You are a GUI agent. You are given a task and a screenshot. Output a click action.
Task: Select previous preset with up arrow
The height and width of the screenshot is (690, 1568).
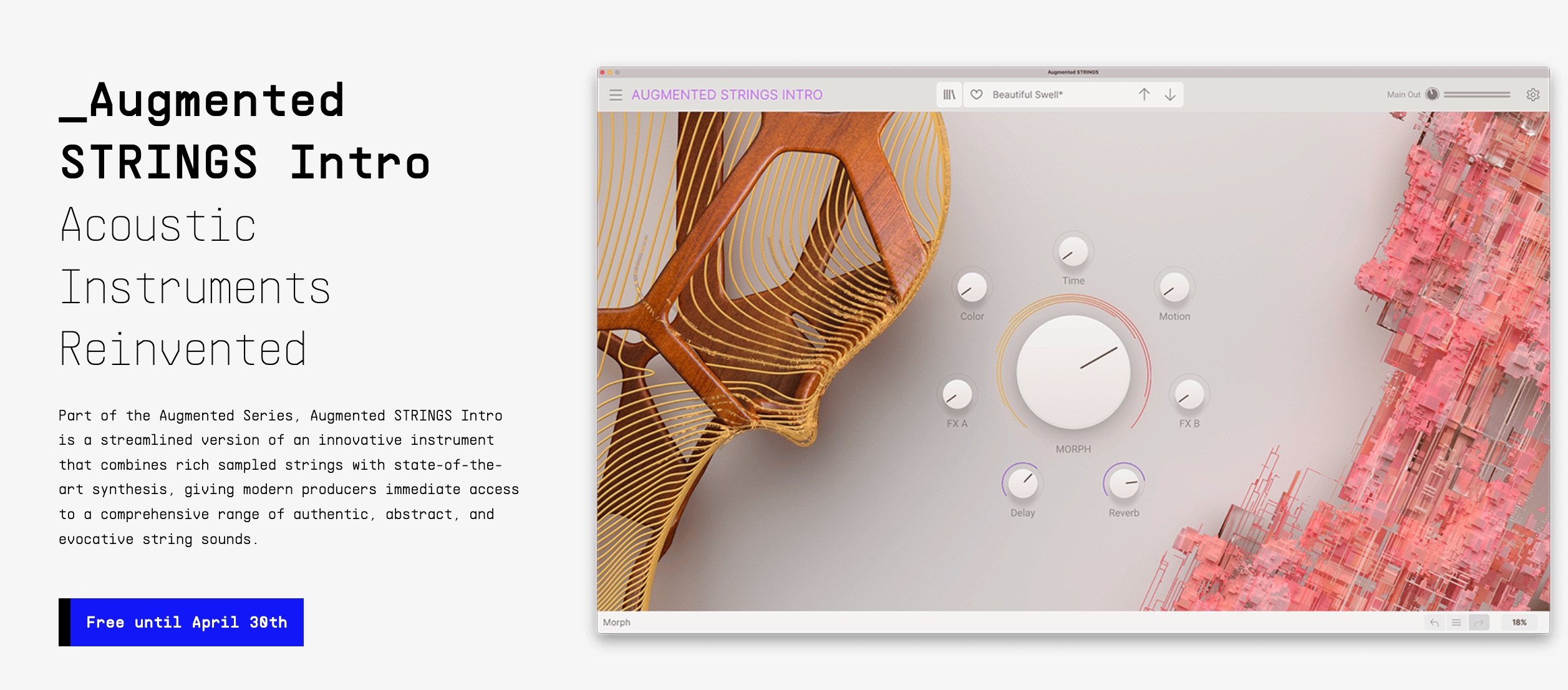coord(1146,95)
